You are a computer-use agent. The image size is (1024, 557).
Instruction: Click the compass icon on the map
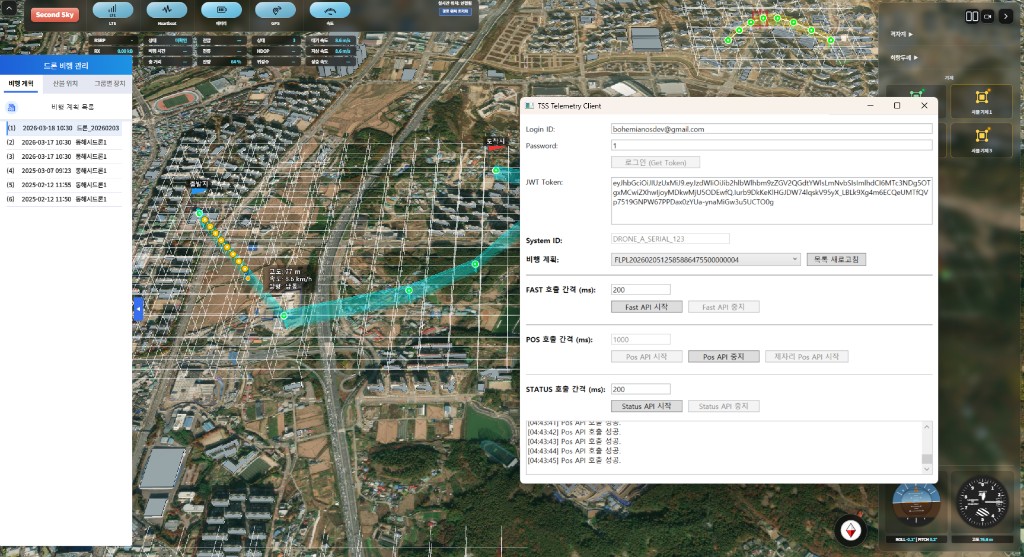click(x=851, y=530)
